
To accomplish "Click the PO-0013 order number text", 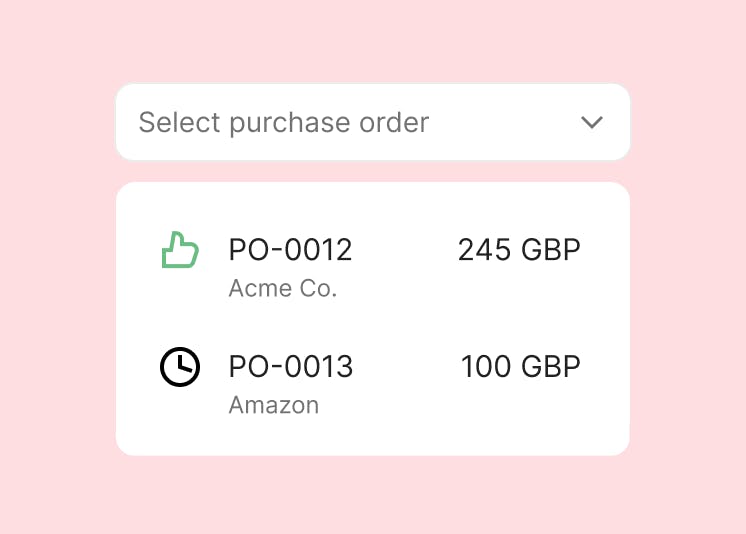I will [291, 366].
